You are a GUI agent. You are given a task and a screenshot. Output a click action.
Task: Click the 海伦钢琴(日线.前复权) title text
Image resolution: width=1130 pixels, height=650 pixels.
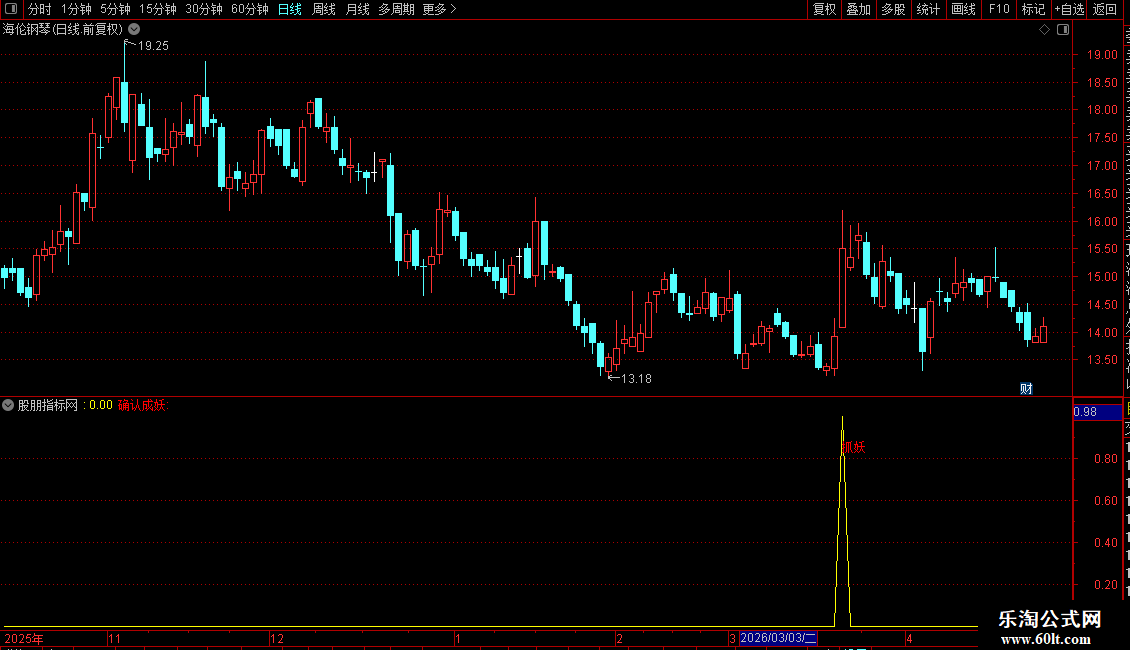point(63,30)
